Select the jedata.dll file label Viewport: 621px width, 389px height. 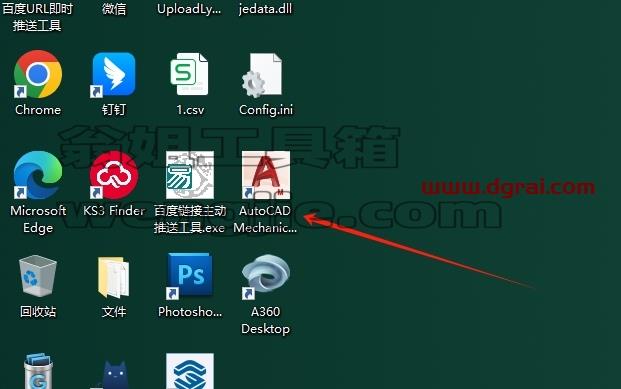click(265, 8)
